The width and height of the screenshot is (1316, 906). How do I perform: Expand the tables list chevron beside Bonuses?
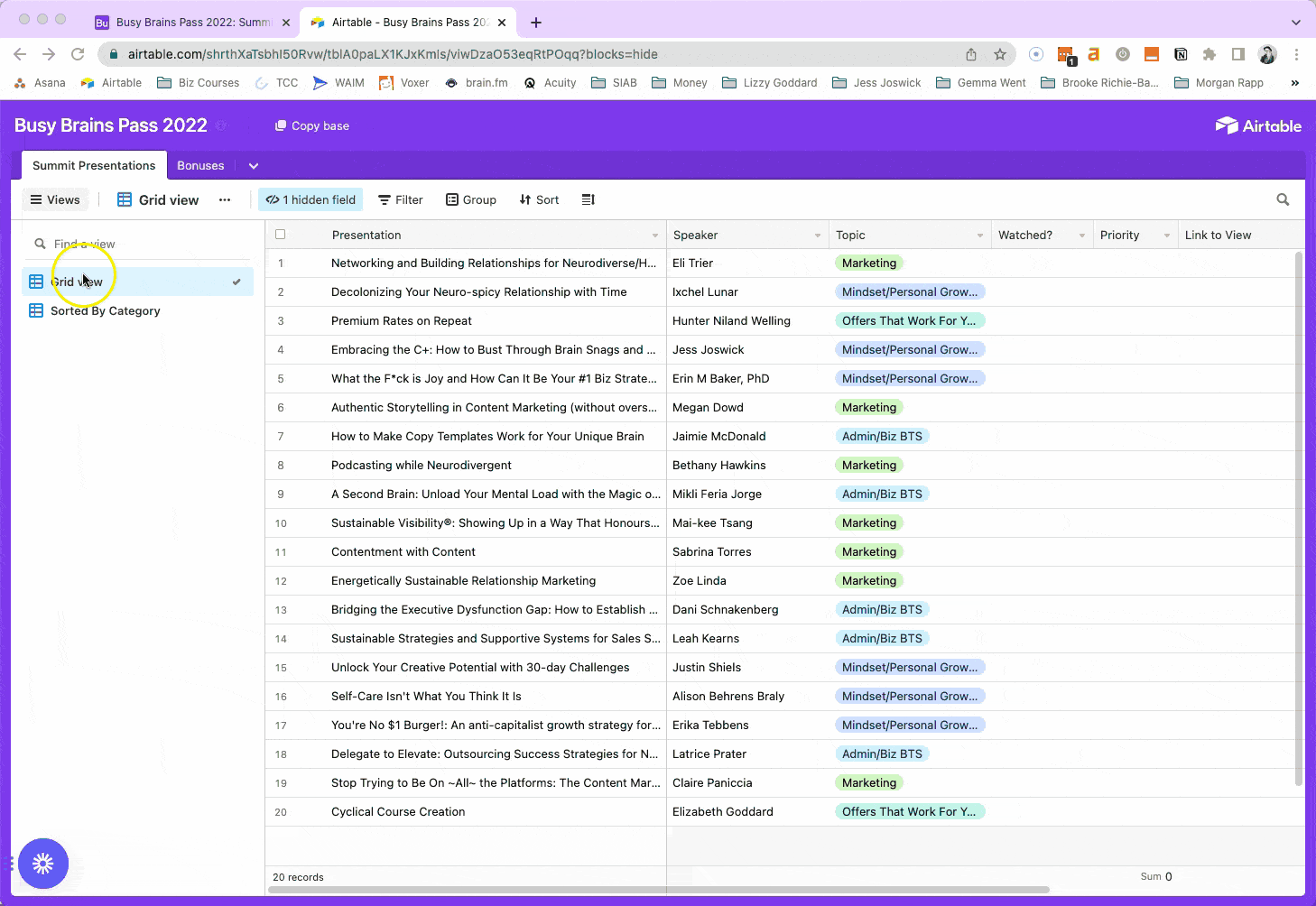click(x=254, y=166)
